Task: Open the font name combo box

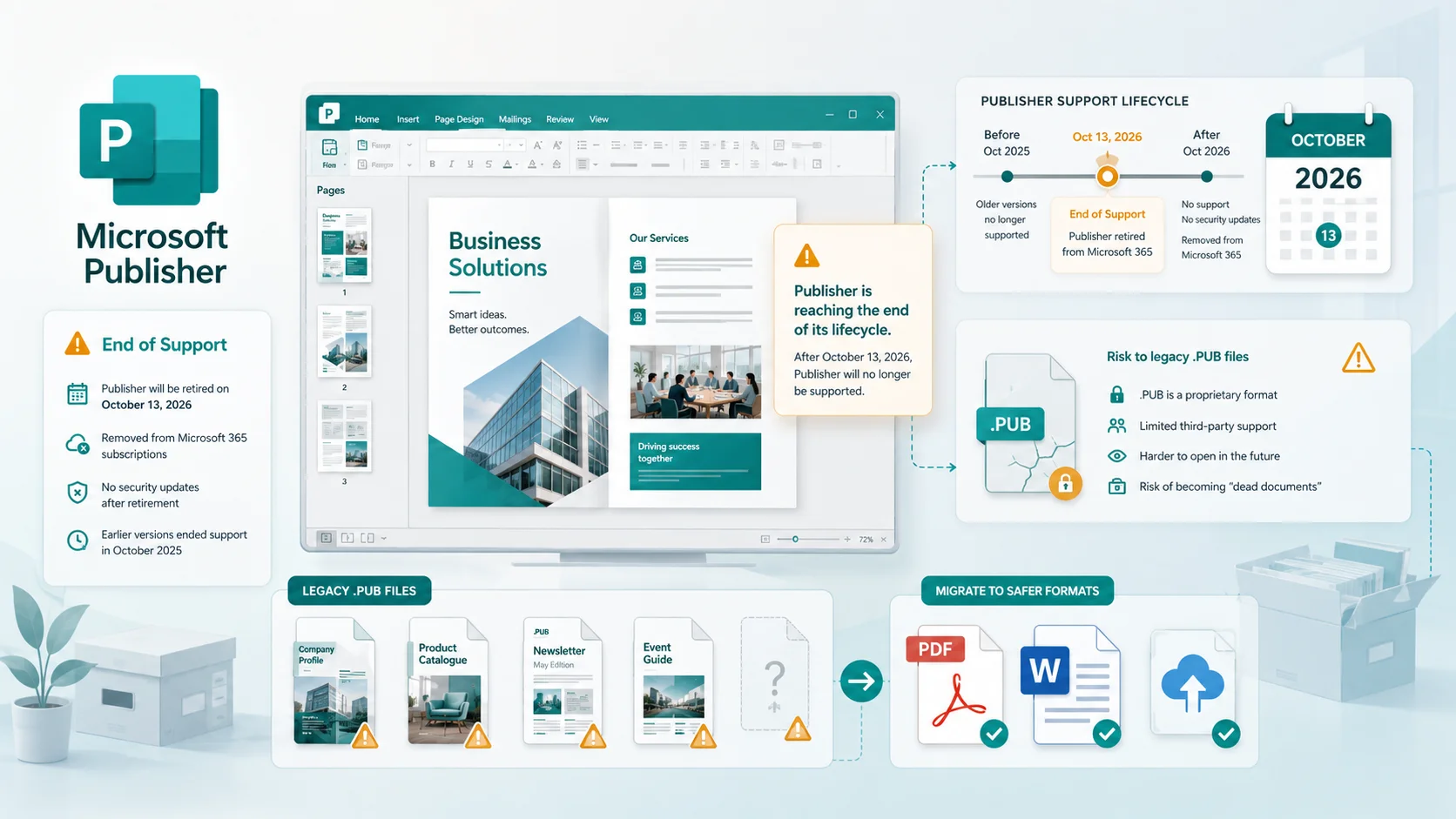Action: [465, 145]
